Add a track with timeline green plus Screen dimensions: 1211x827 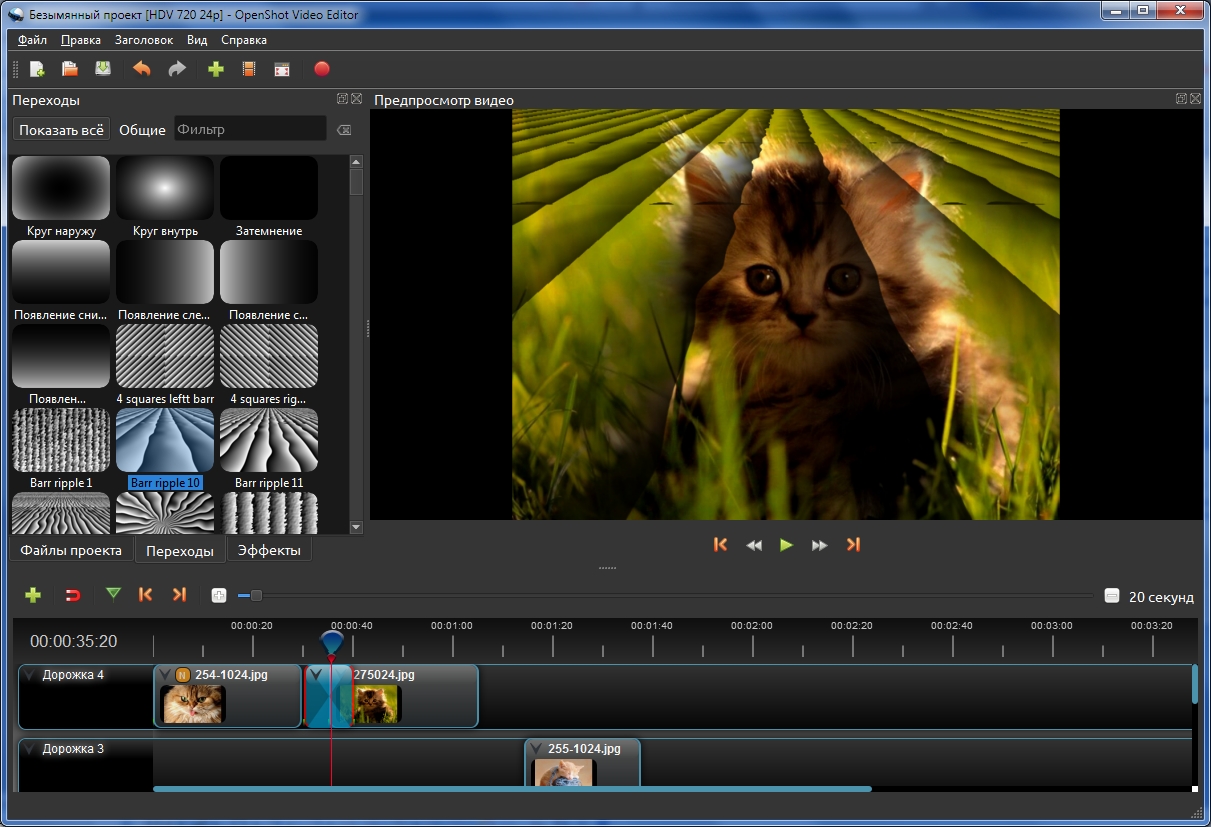pos(33,595)
